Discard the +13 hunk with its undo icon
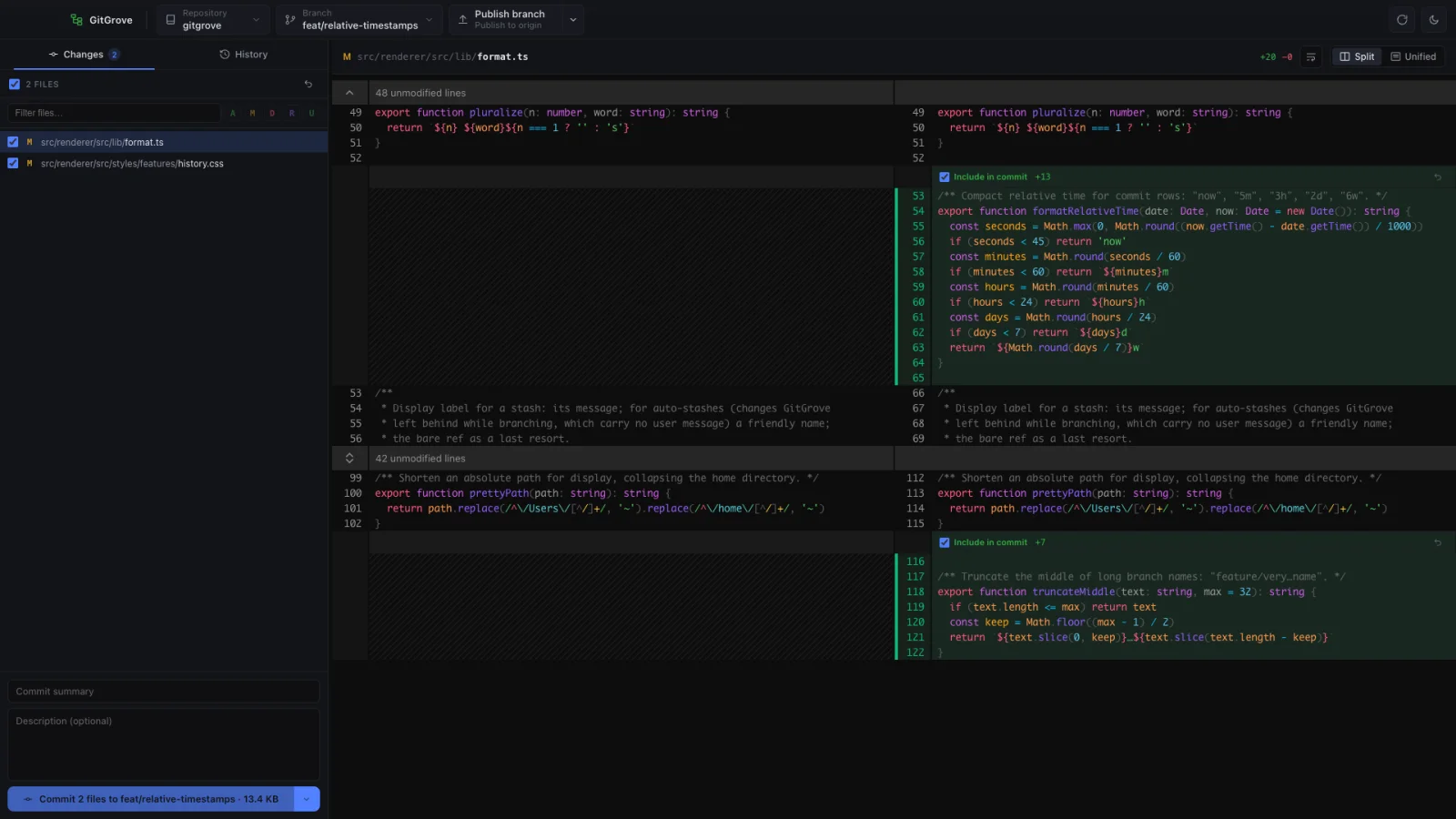The width and height of the screenshot is (1456, 819). coord(1438,177)
